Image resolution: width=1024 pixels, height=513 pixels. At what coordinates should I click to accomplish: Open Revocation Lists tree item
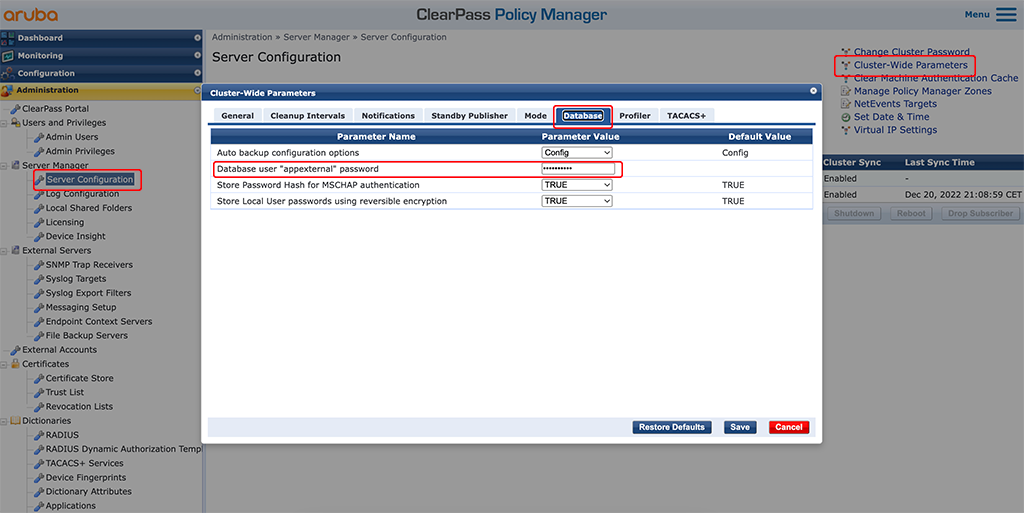click(79, 407)
